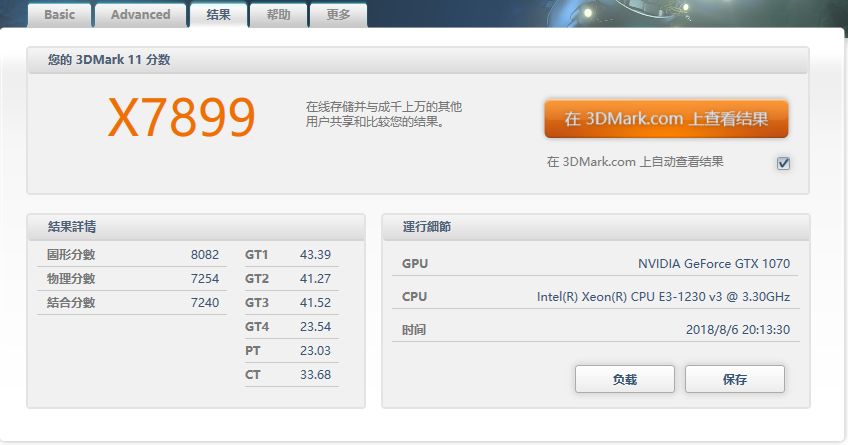This screenshot has width=848, height=445.
Task: Click NVIDIA GeForce GTX 1070 text
Action: 714,263
